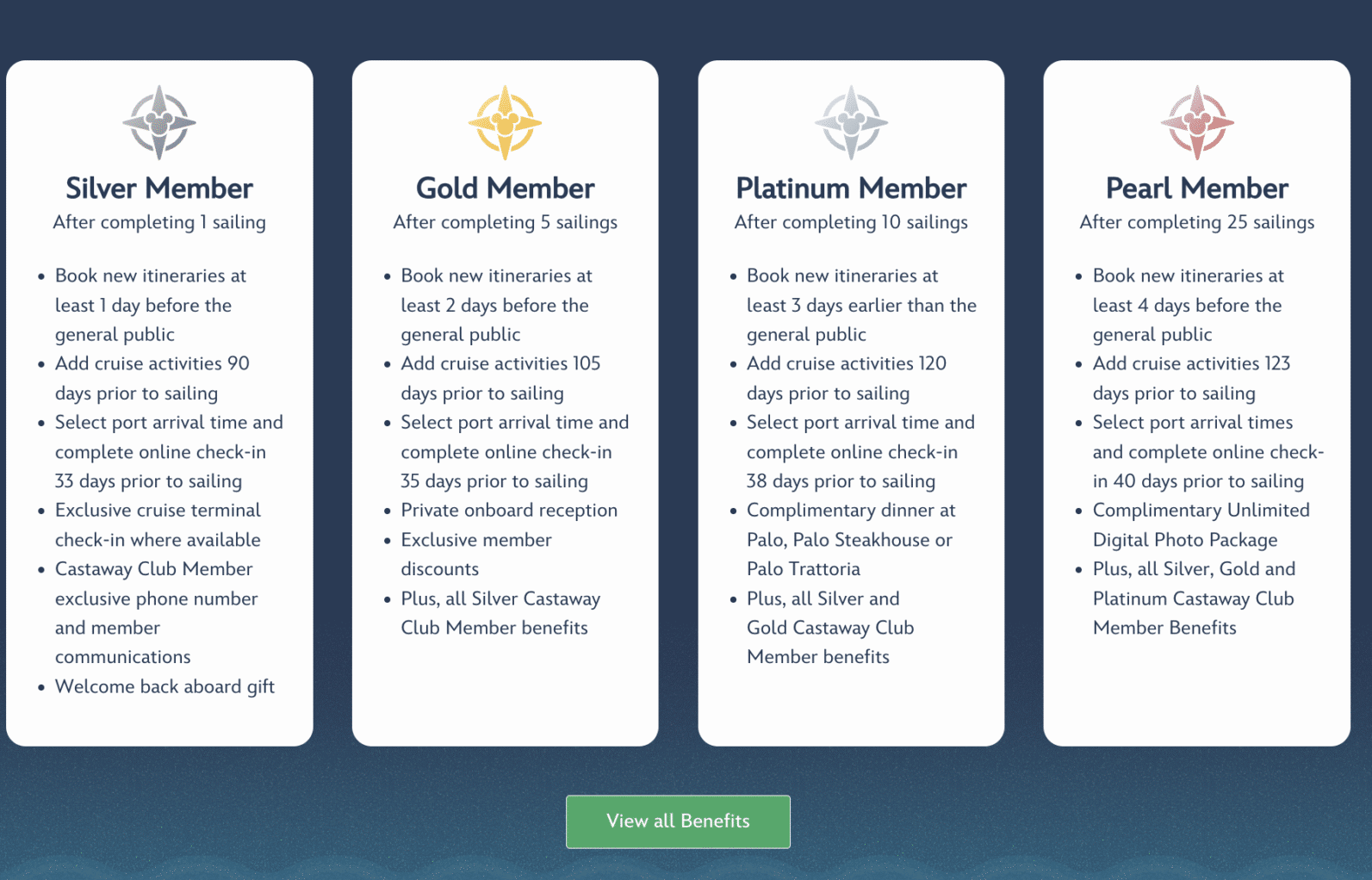Click 'Complimentary dinner at Palo' bullet
1372x880 pixels.
[x=850, y=540]
